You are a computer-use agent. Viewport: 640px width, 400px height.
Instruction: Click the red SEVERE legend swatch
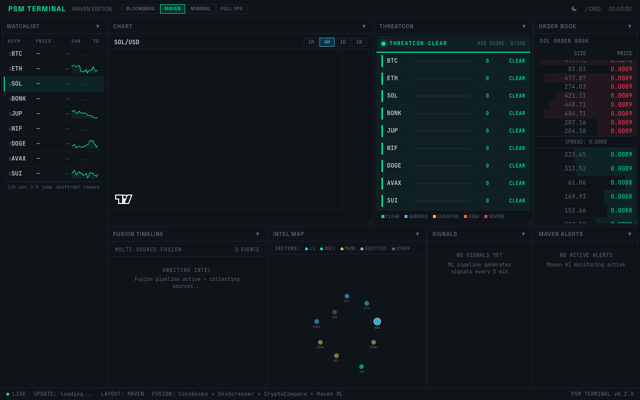coord(486,217)
